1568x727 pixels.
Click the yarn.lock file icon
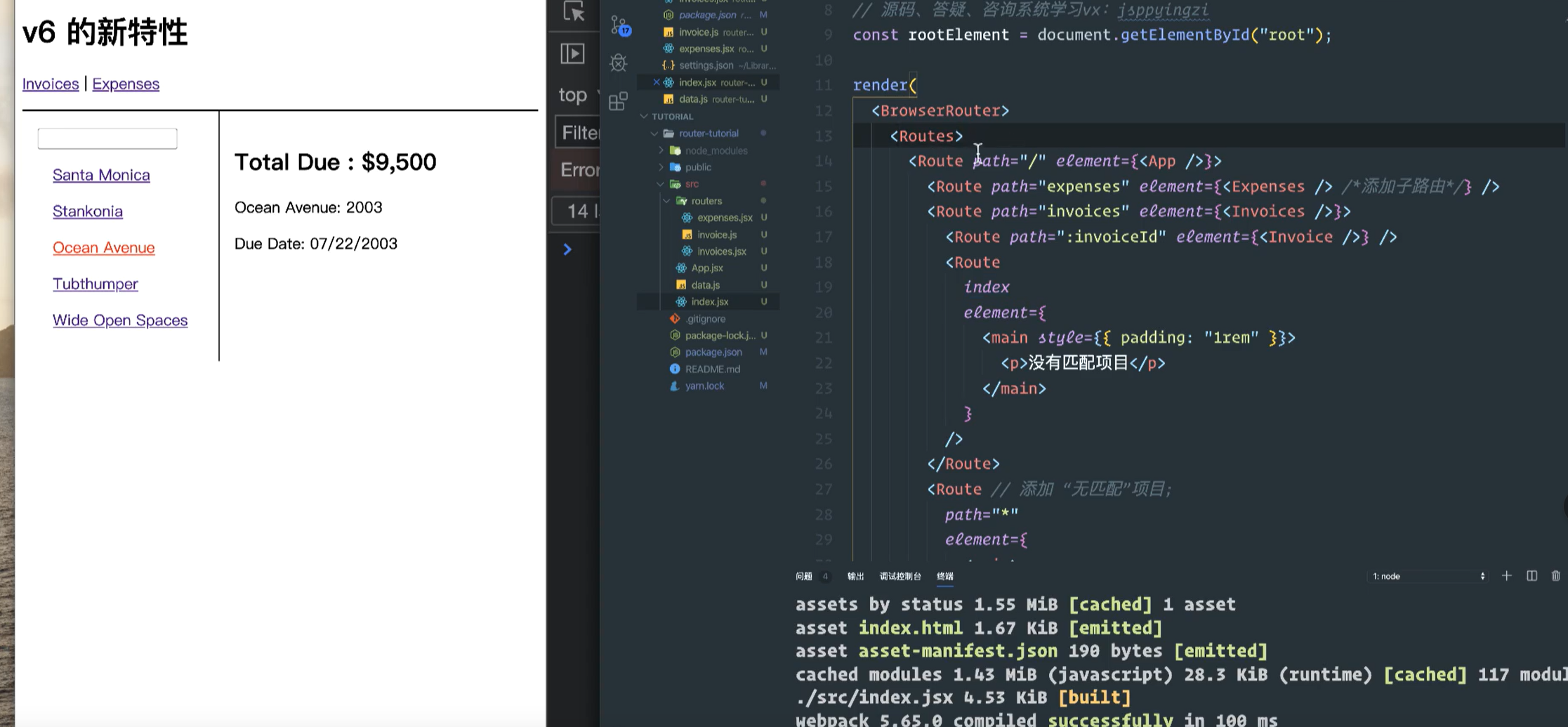pyautogui.click(x=675, y=386)
